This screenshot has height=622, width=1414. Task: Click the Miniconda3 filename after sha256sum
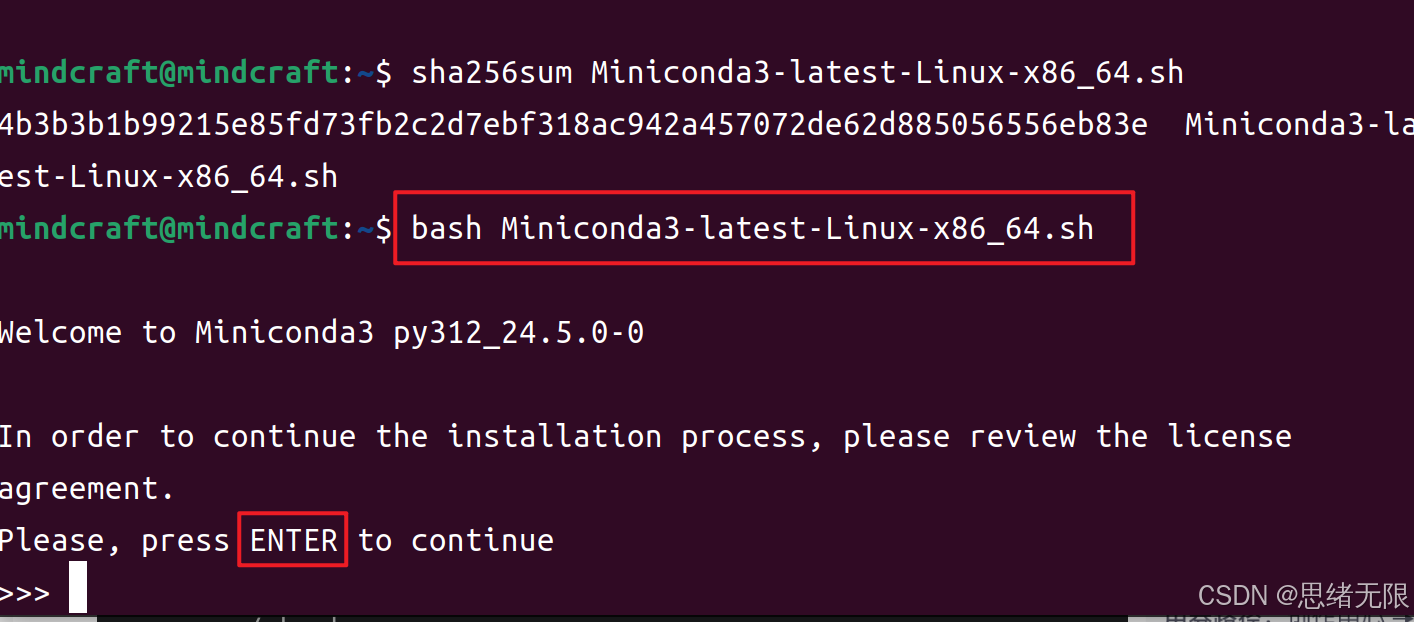click(x=888, y=73)
